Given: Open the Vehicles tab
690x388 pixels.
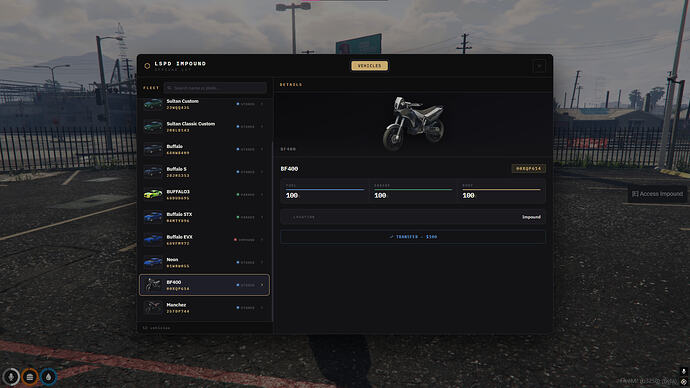Looking at the screenshot, I should tap(369, 66).
